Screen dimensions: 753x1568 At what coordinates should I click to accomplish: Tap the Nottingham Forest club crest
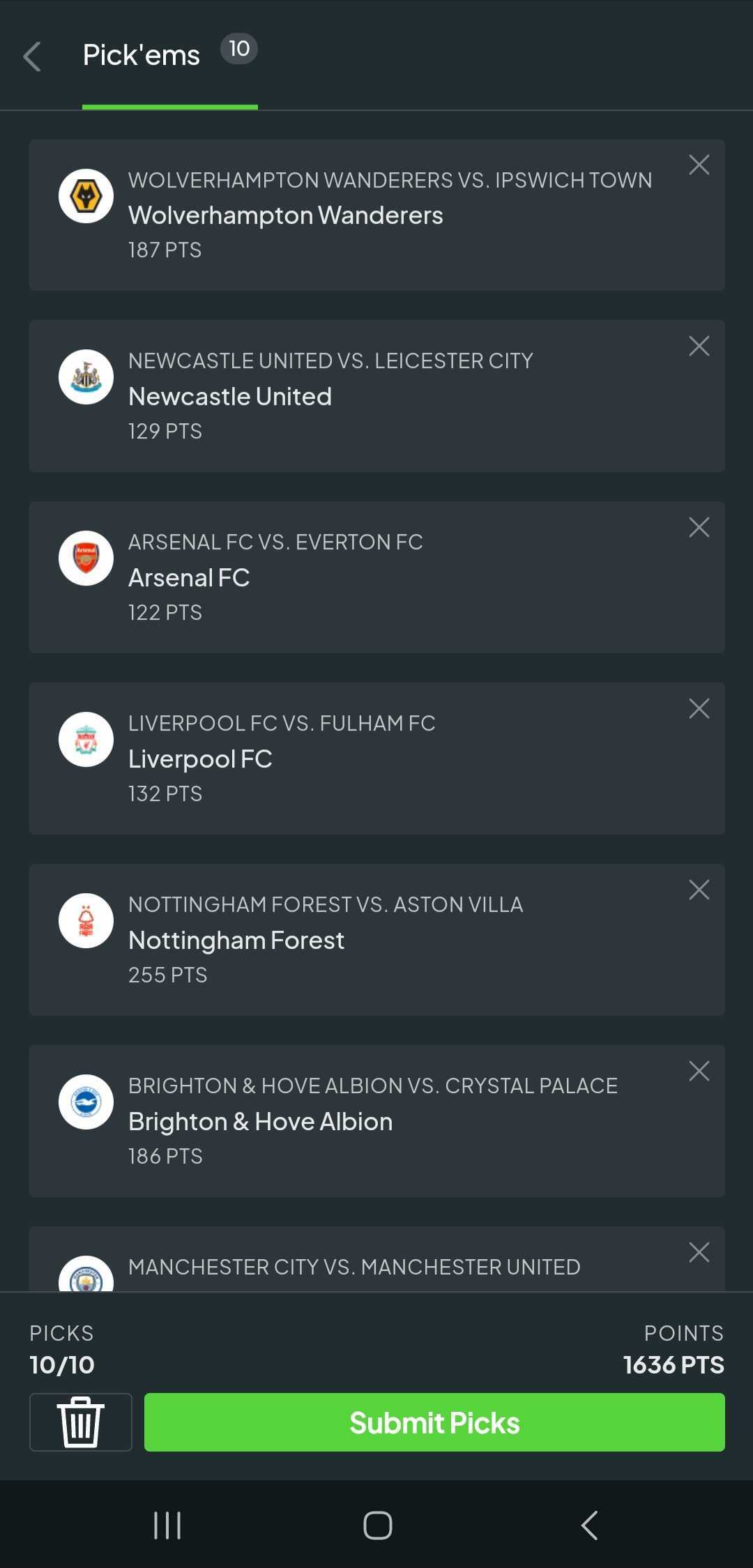click(x=86, y=921)
